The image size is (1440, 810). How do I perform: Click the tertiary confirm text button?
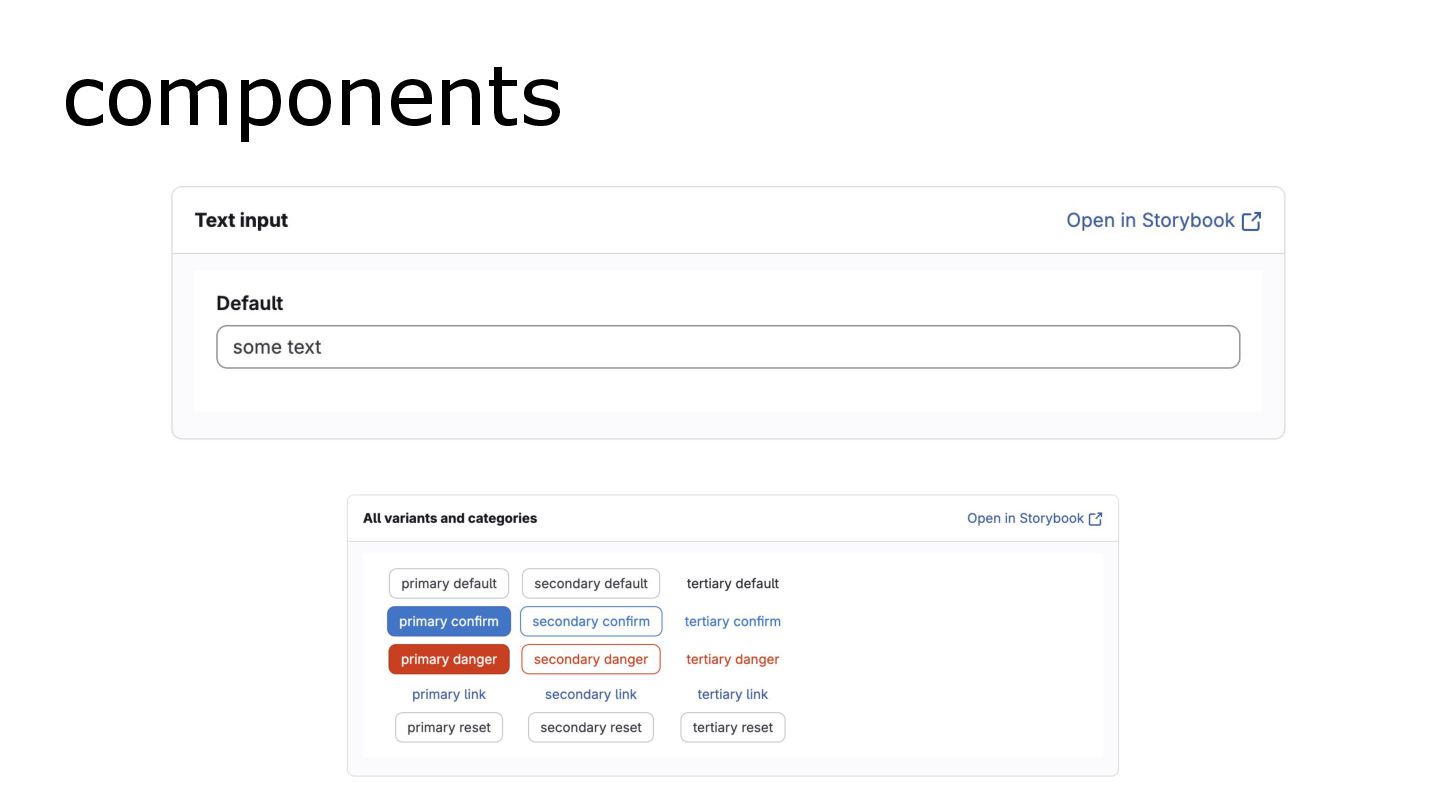[732, 622]
